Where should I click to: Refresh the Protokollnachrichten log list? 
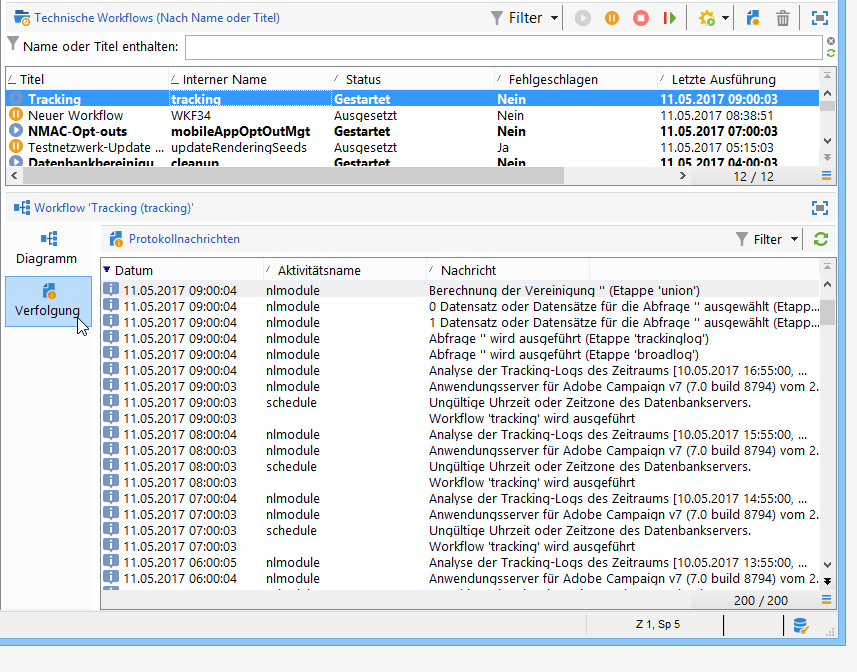click(822, 239)
